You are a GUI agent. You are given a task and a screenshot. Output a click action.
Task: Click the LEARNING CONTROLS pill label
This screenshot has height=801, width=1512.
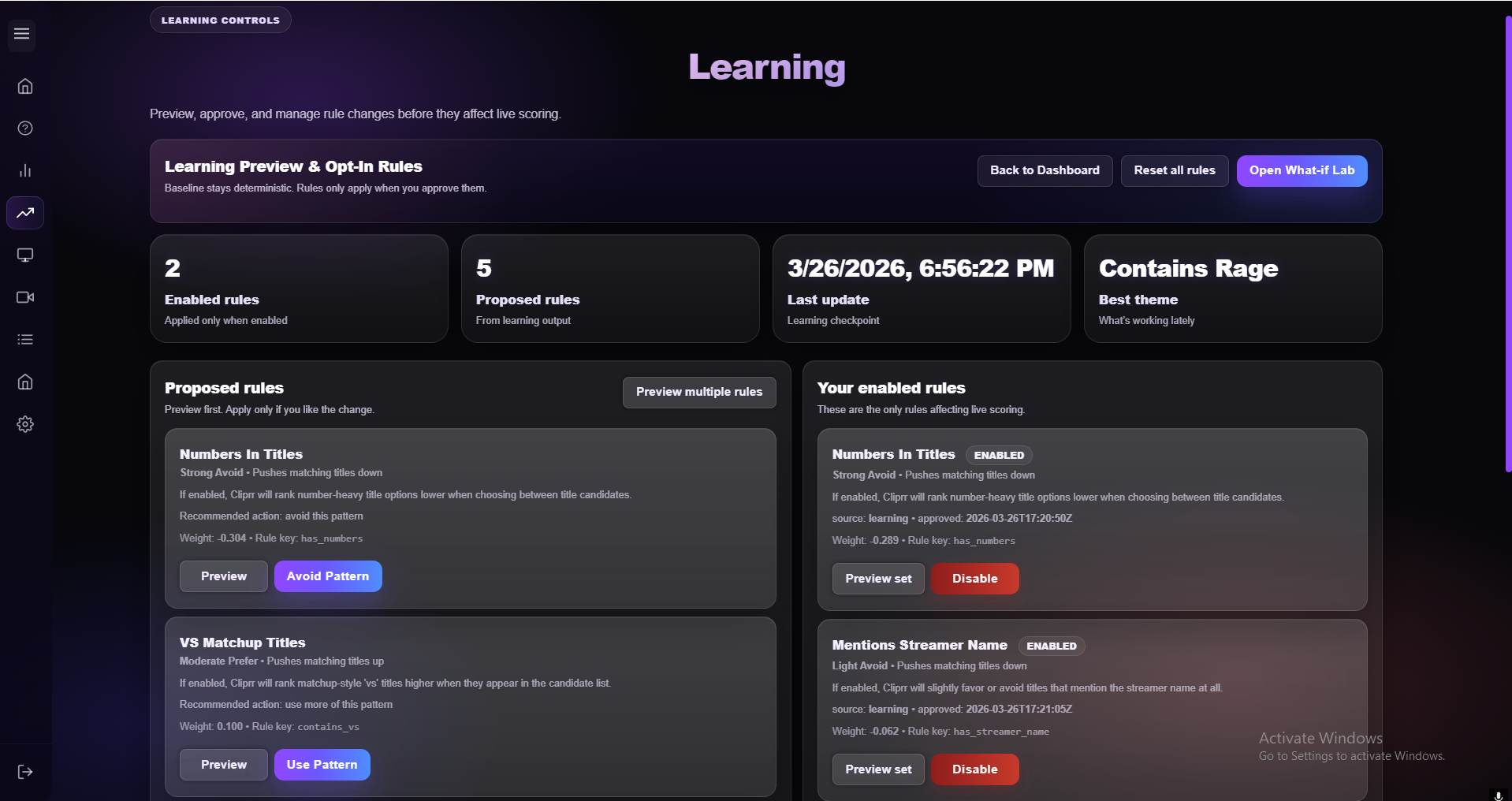[220, 19]
